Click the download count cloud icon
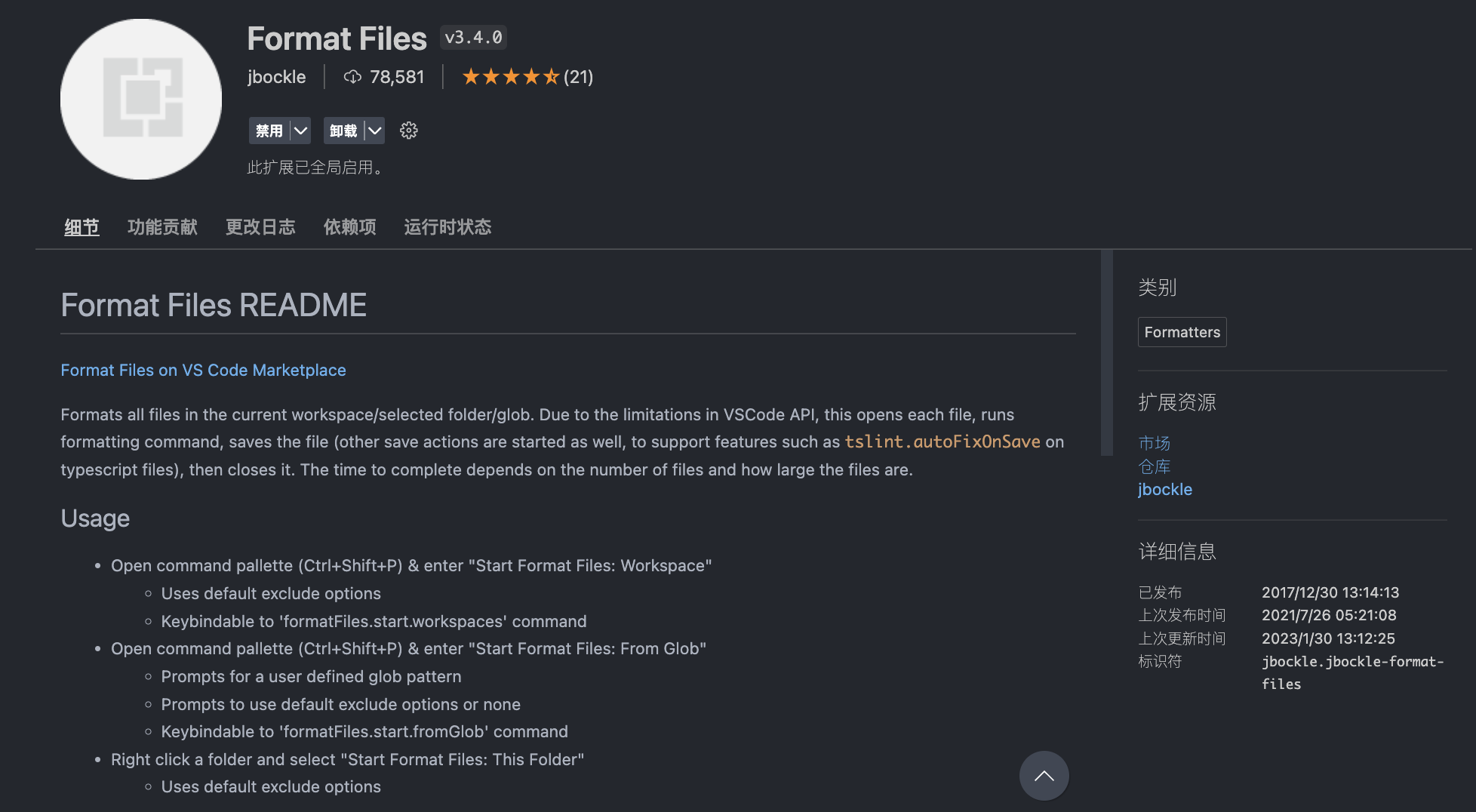 click(x=352, y=77)
